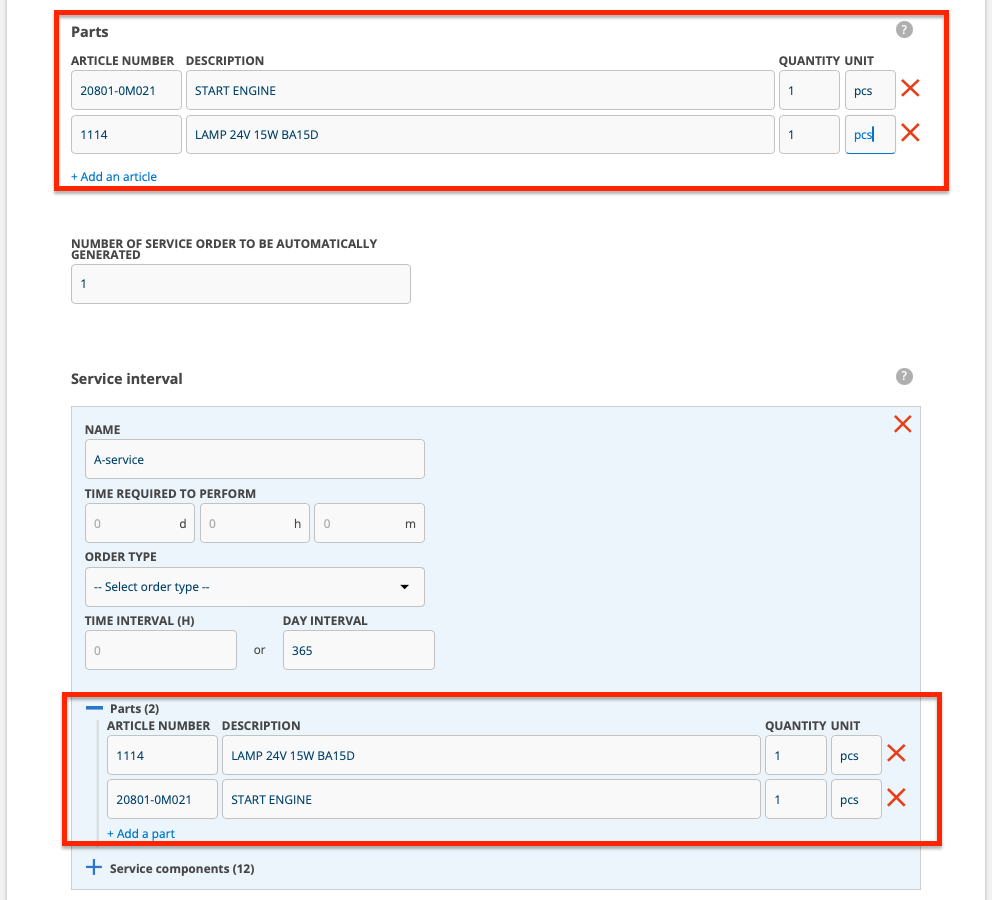Edit article number 20801-0M021 in top Parts
Image resolution: width=992 pixels, height=900 pixels.
[126, 90]
